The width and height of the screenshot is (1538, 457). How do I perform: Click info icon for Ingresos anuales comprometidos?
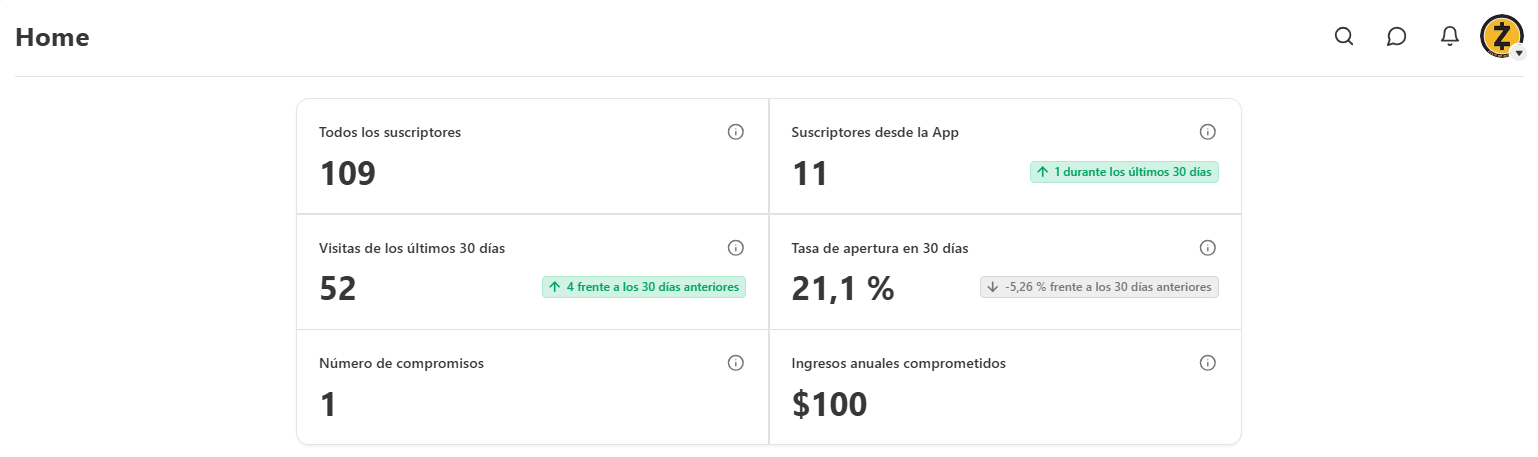point(1207,363)
